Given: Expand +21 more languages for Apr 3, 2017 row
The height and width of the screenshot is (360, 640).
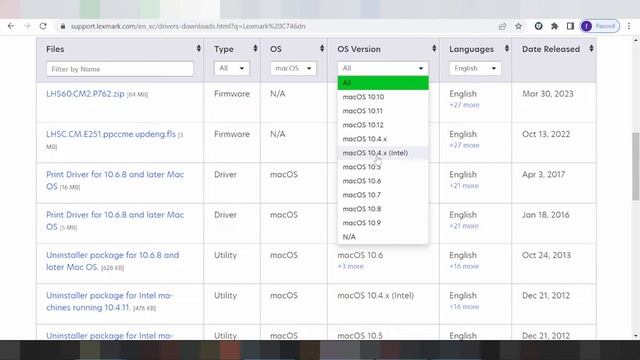Looking at the screenshot, I should point(464,186).
